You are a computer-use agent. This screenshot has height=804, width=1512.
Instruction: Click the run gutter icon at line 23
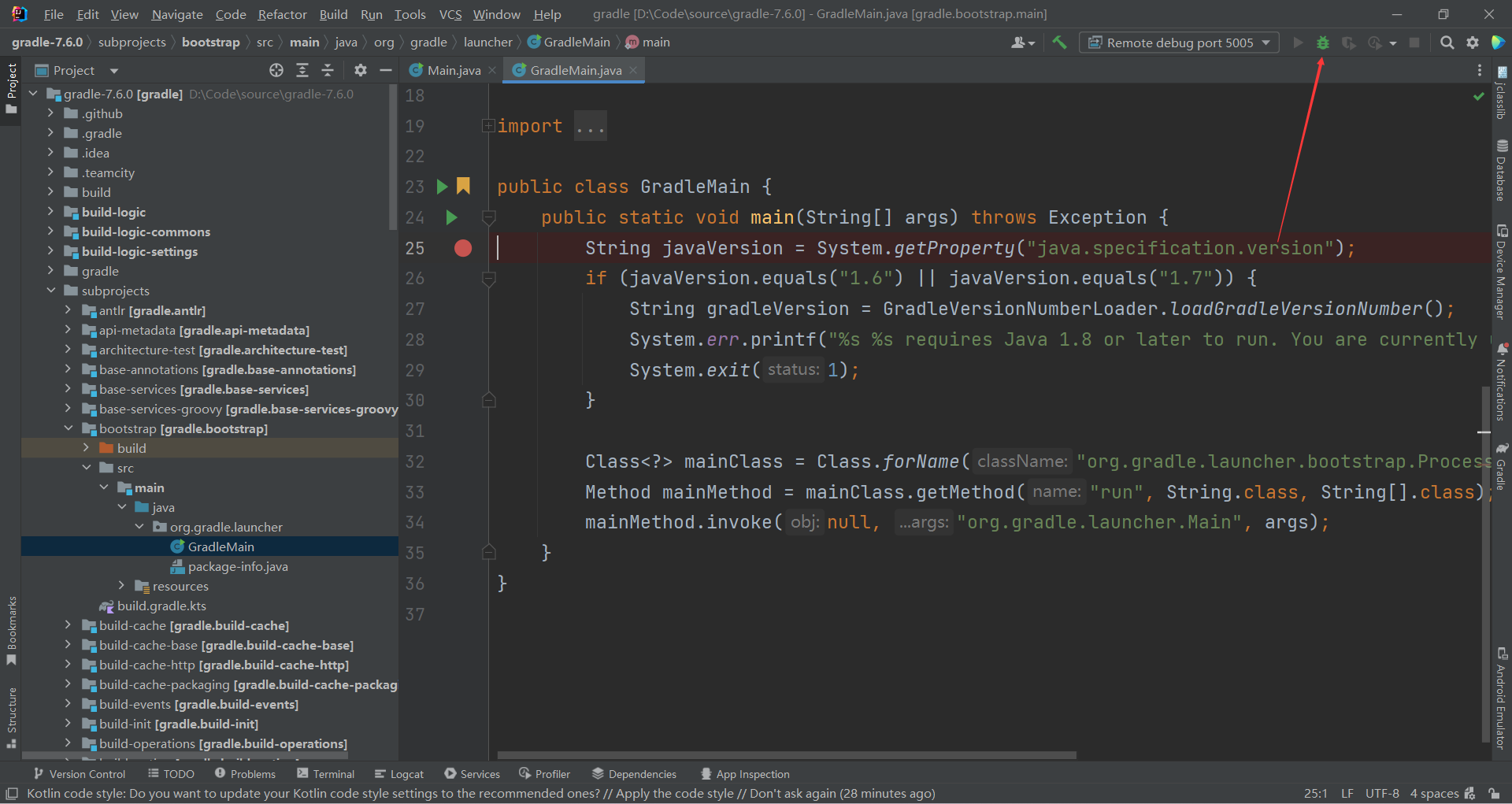coord(443,187)
